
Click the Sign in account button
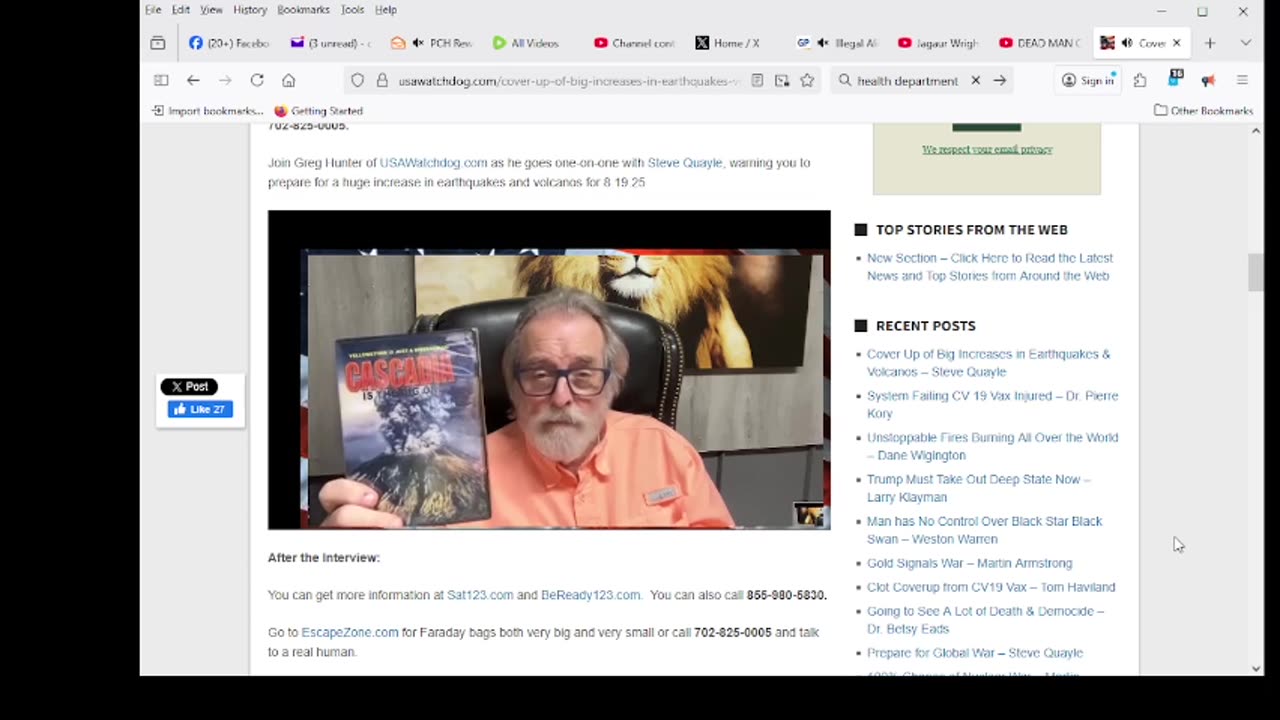point(1088,80)
